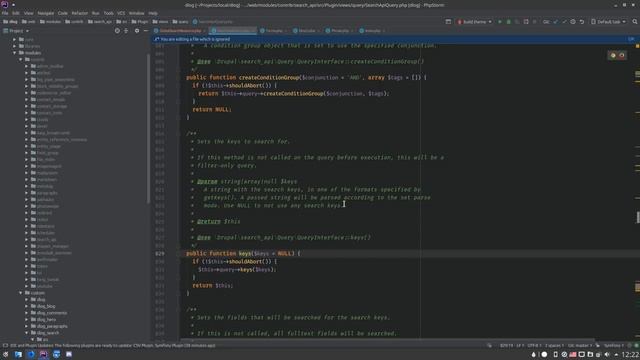The image size is (640, 360).
Task: Click the locate-in-project target icon
Action: coord(117,31)
